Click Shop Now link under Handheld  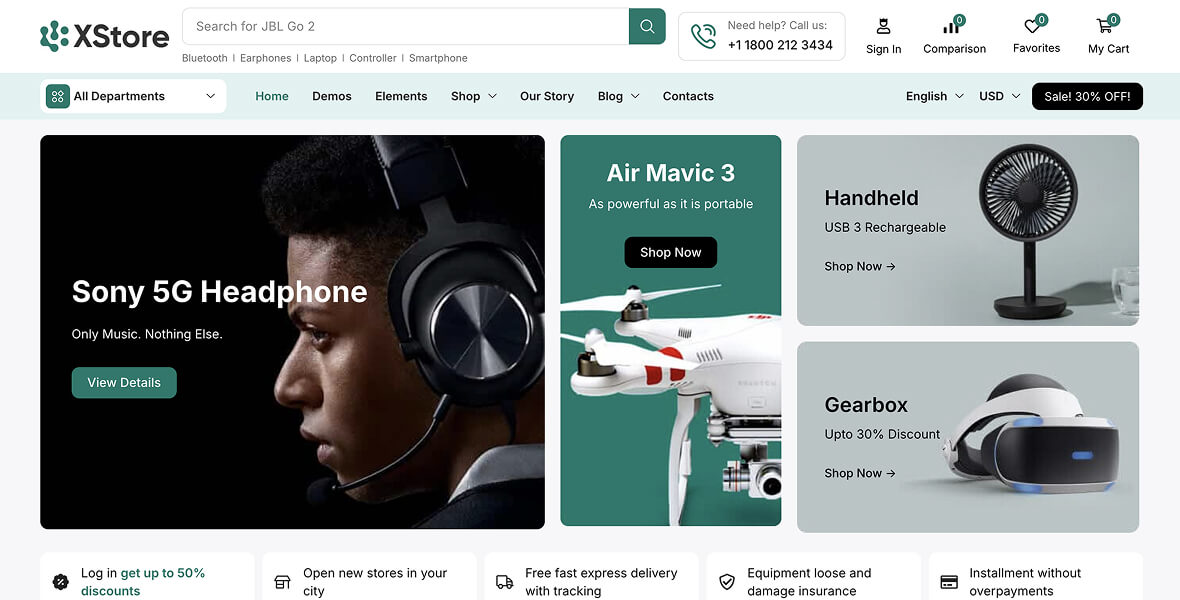coord(859,266)
